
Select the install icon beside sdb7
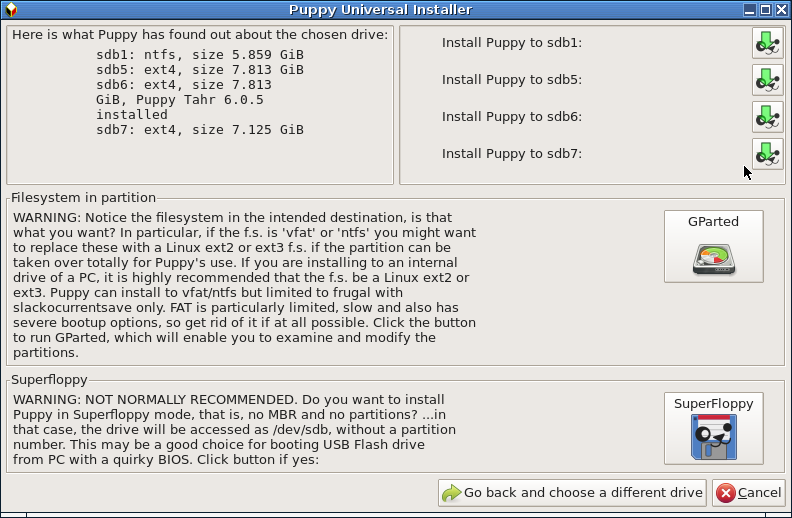pos(767,153)
